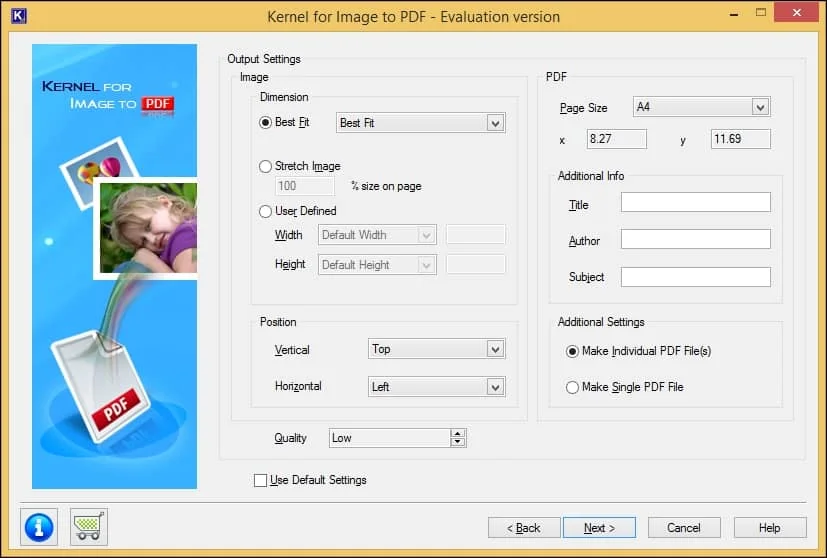827x558 pixels.
Task: Open the Best Fit dropdown list
Action: (x=420, y=123)
